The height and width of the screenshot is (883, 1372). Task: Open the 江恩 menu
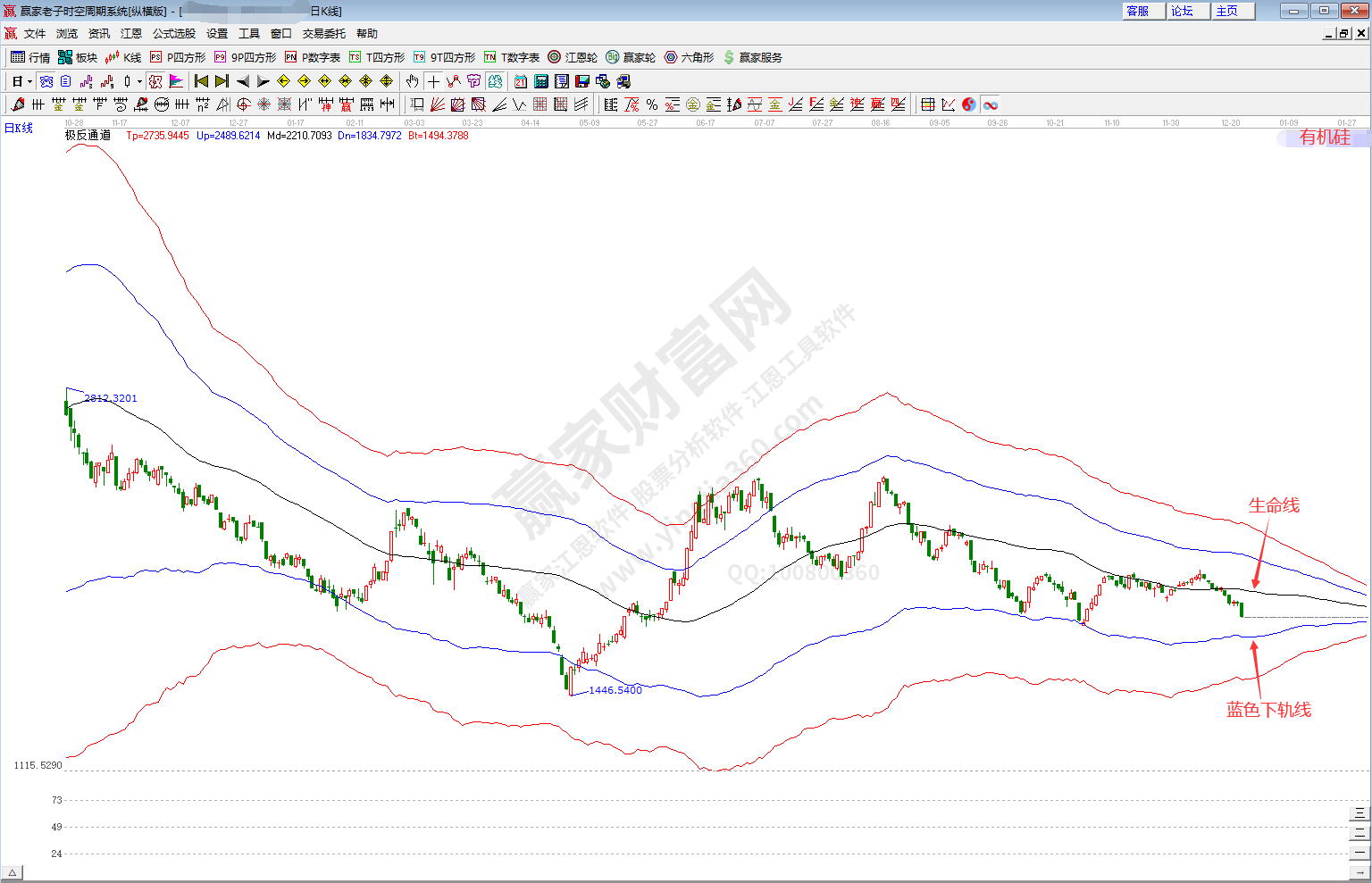tap(131, 34)
